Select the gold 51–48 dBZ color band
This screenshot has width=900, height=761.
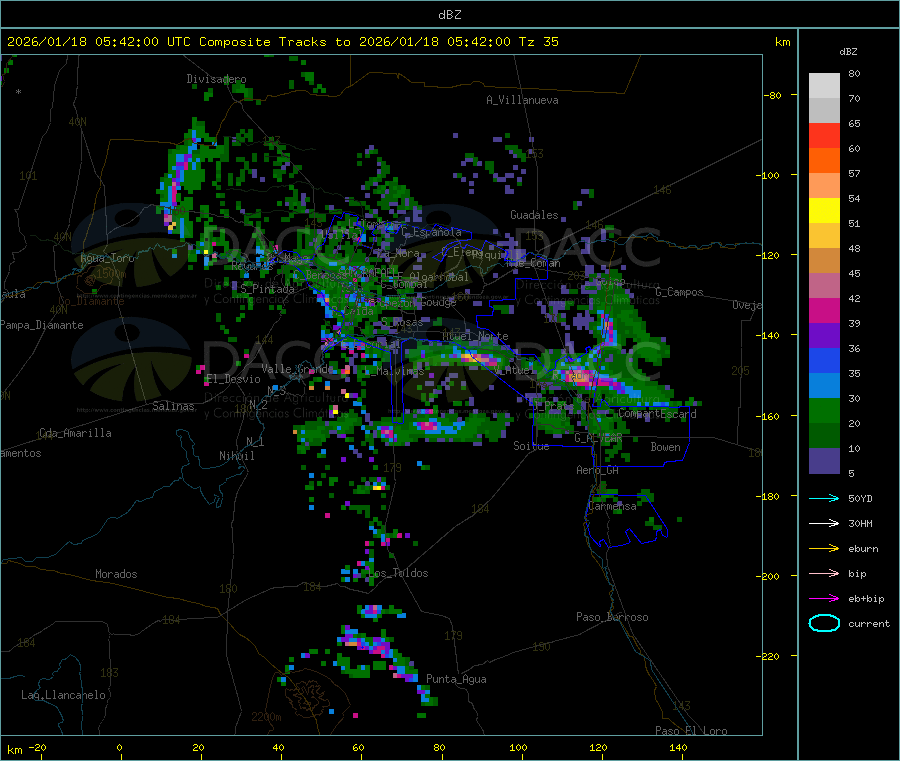tap(824, 235)
